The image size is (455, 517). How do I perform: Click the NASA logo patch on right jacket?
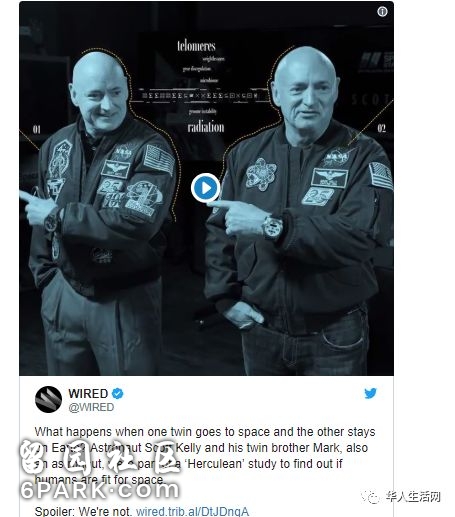(337, 157)
